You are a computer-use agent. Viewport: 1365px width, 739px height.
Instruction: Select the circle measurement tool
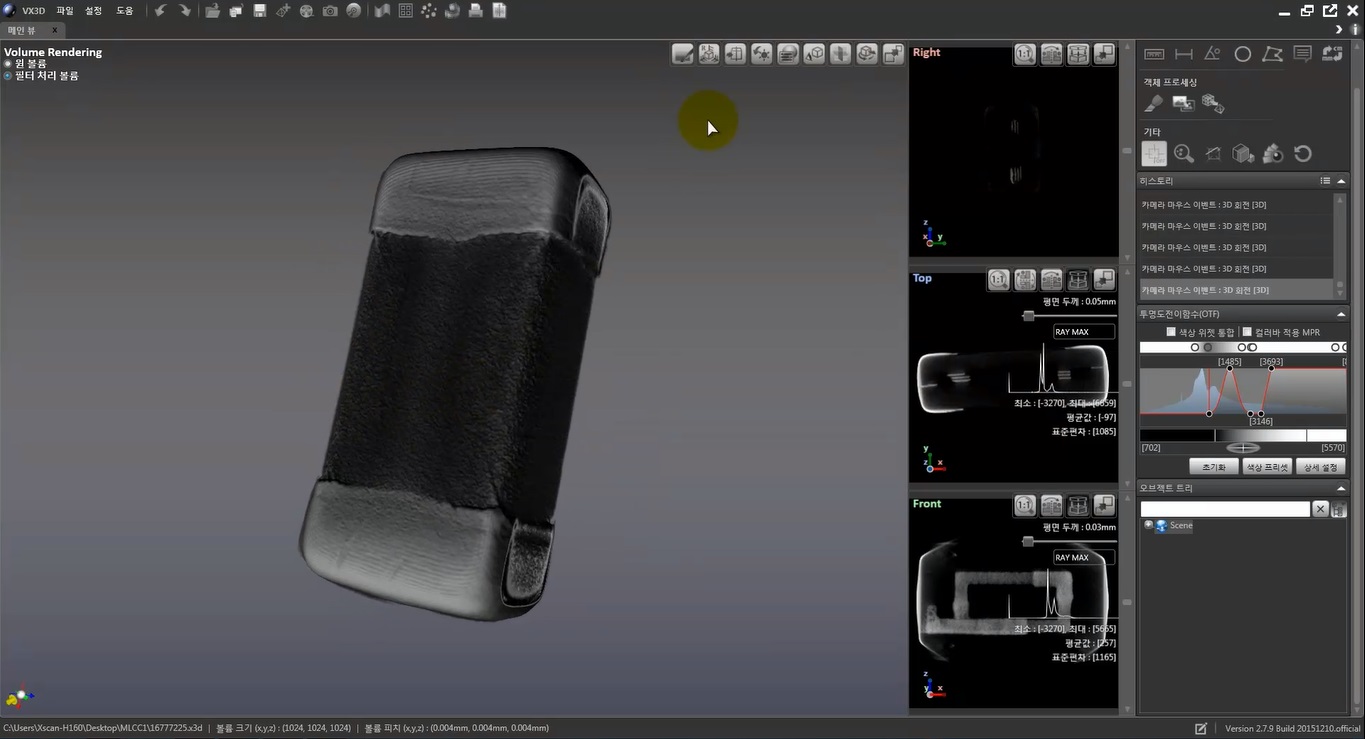[1242, 54]
